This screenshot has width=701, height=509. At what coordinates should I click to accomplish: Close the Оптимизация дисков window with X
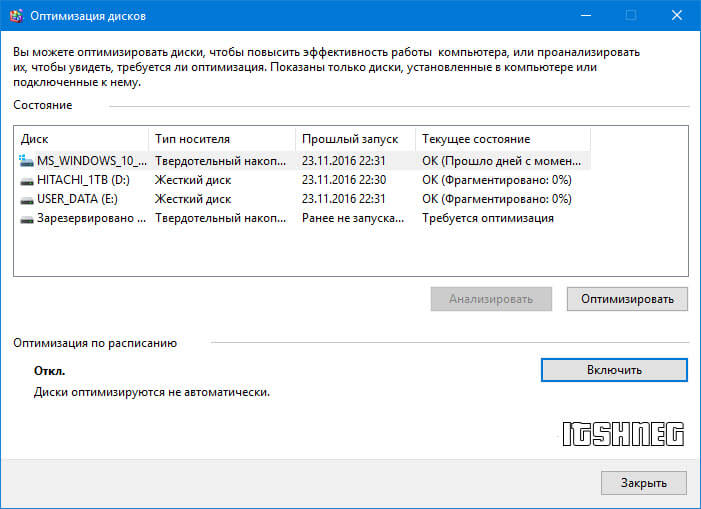point(674,15)
